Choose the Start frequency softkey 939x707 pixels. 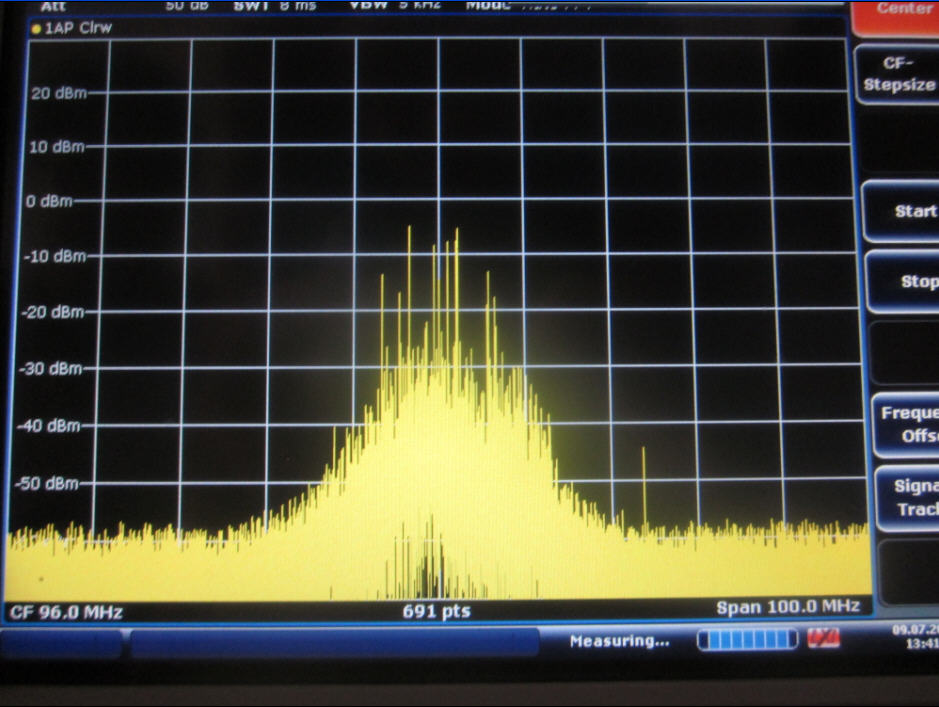[902, 211]
